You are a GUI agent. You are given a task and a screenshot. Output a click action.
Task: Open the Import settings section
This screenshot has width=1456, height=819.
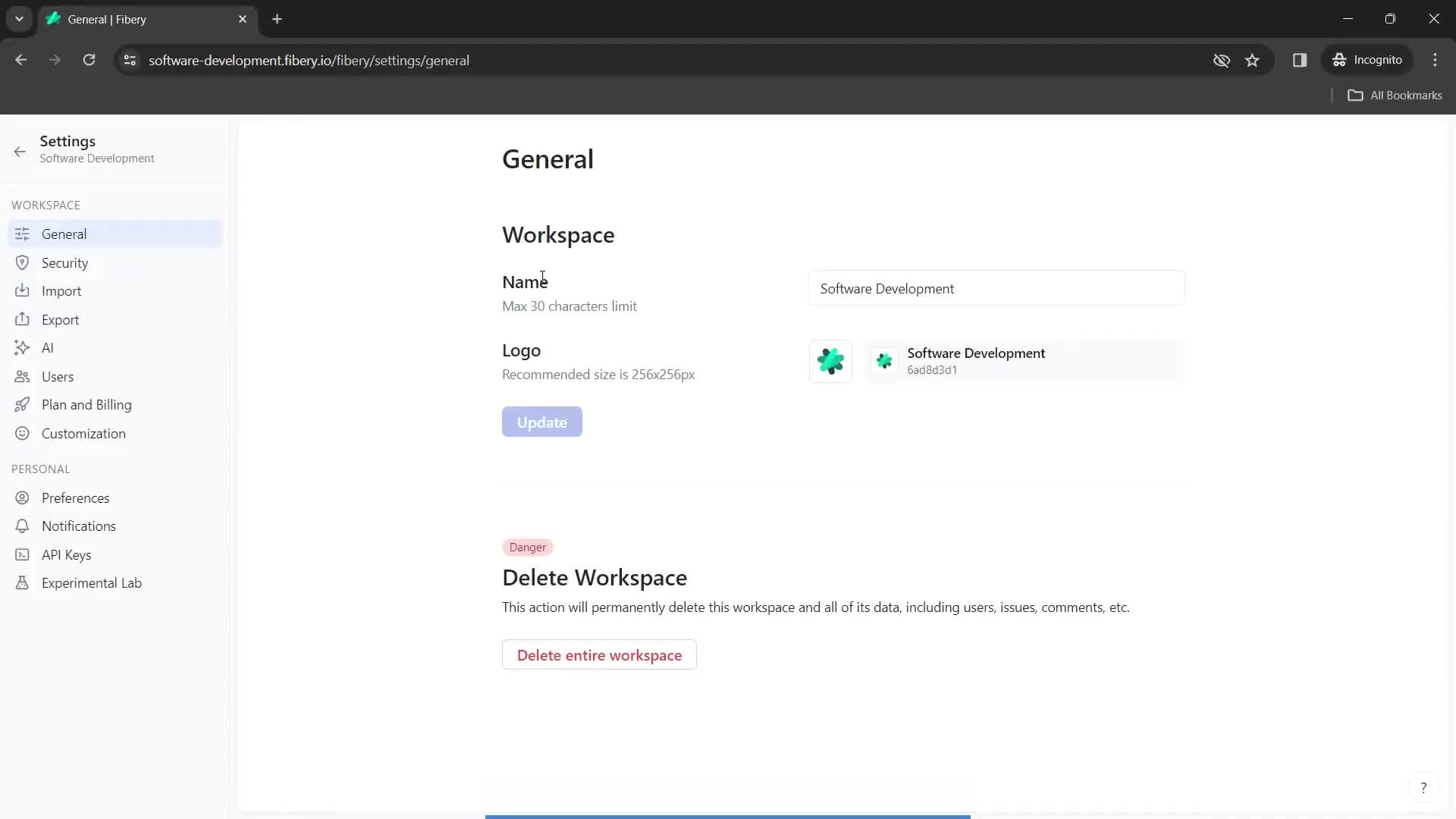115,291
